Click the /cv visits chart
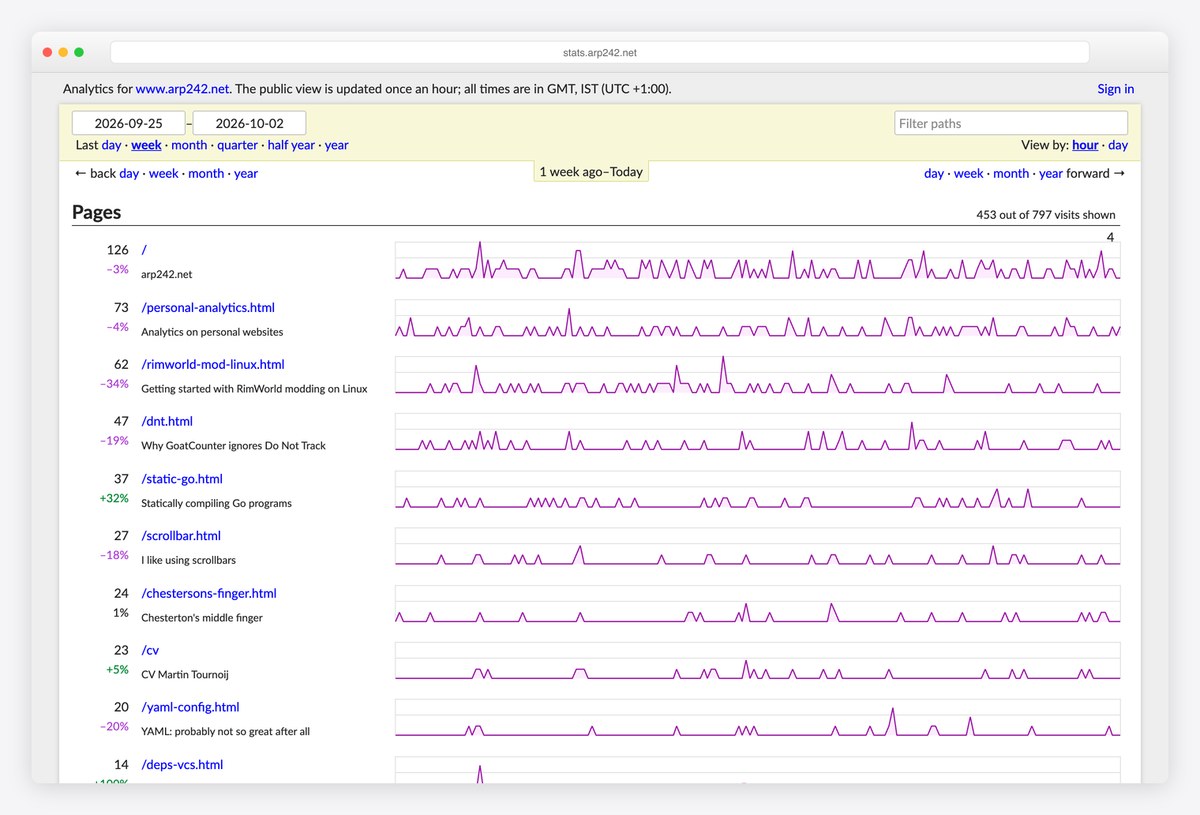 (757, 660)
